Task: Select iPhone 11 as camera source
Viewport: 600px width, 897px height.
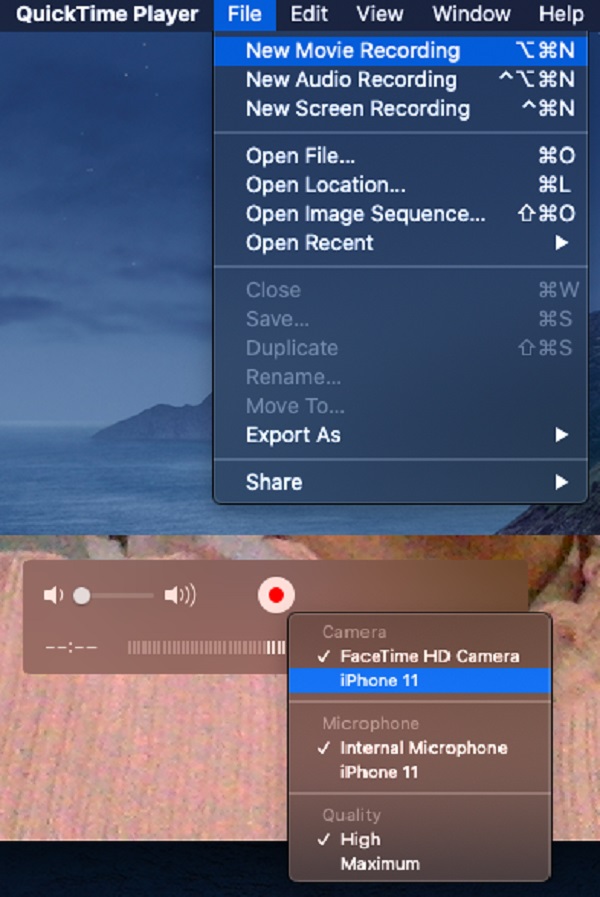Action: (x=419, y=681)
